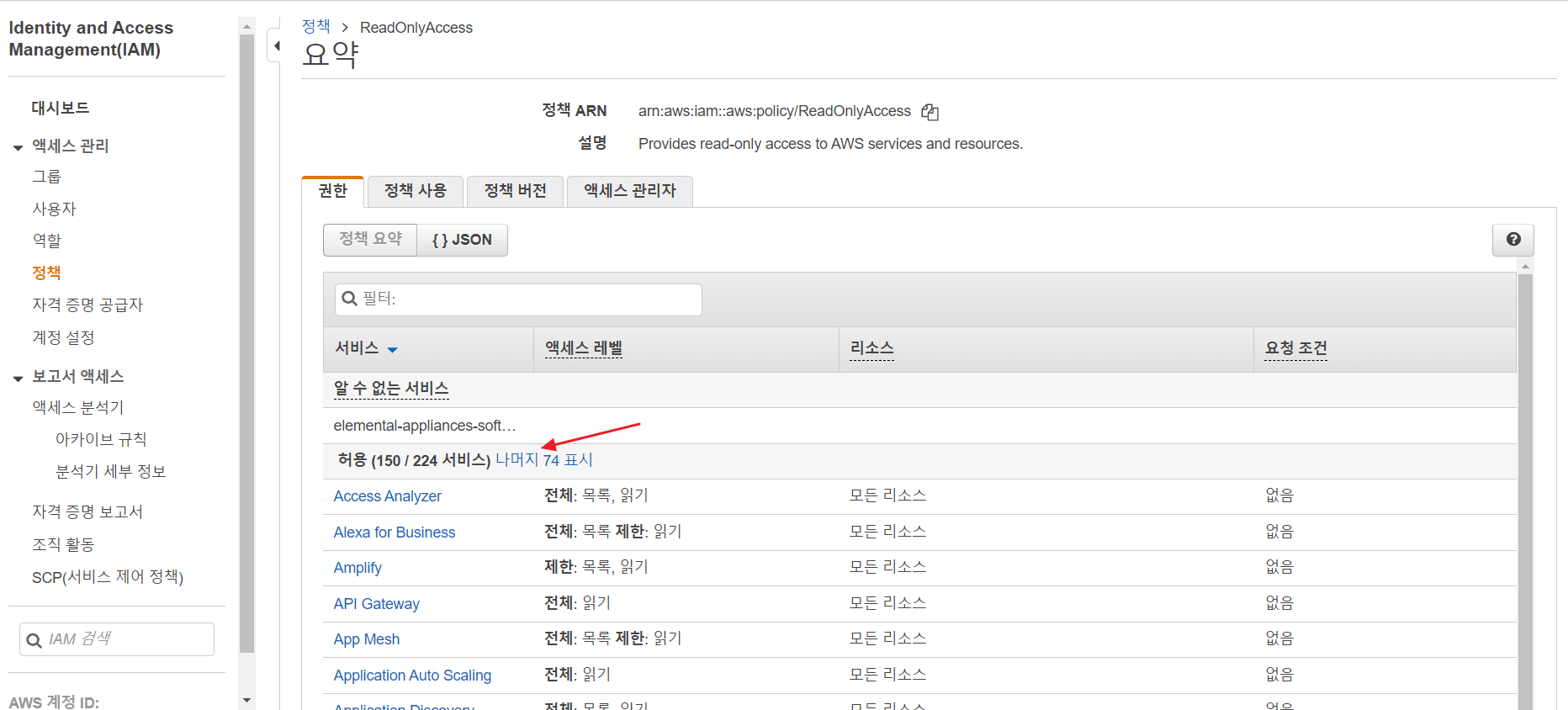Image resolution: width=1568 pixels, height=710 pixels.
Task: Collapse the sidebar with the arrow handle
Action: [276, 45]
